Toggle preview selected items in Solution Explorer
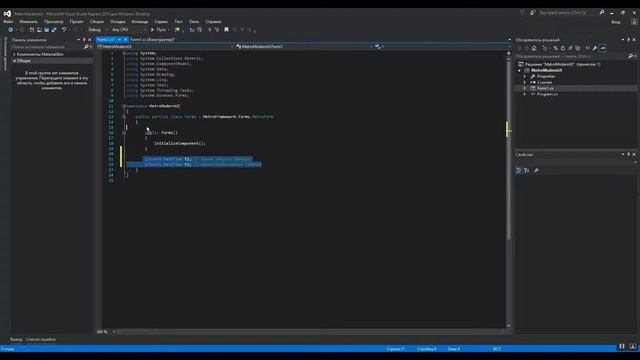This screenshot has height=360, width=640. [603, 48]
